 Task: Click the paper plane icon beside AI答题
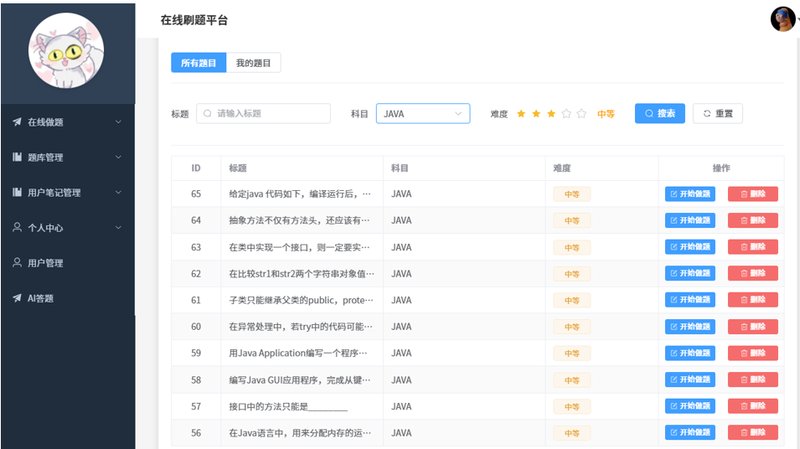(x=17, y=297)
